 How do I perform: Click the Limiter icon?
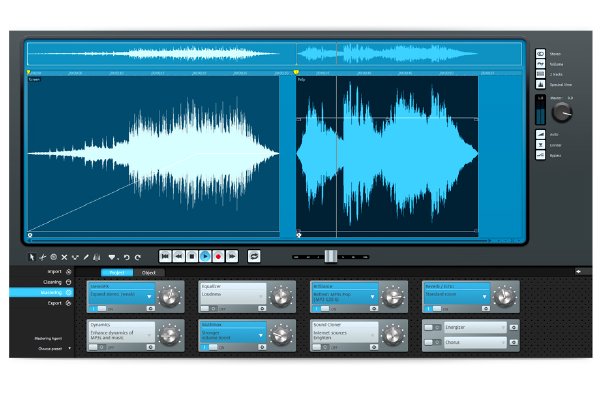pyautogui.click(x=540, y=145)
